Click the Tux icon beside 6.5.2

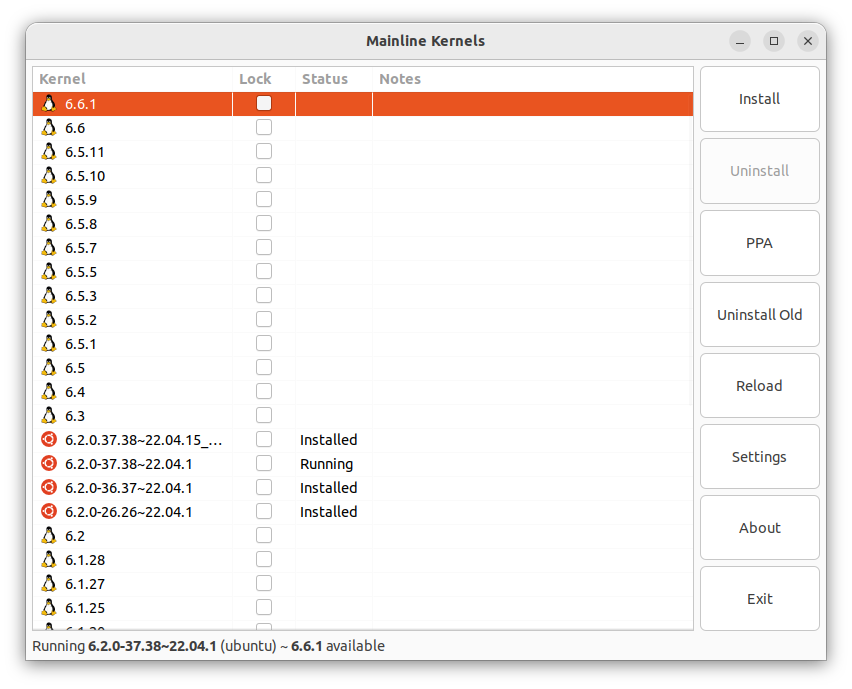[49, 320]
